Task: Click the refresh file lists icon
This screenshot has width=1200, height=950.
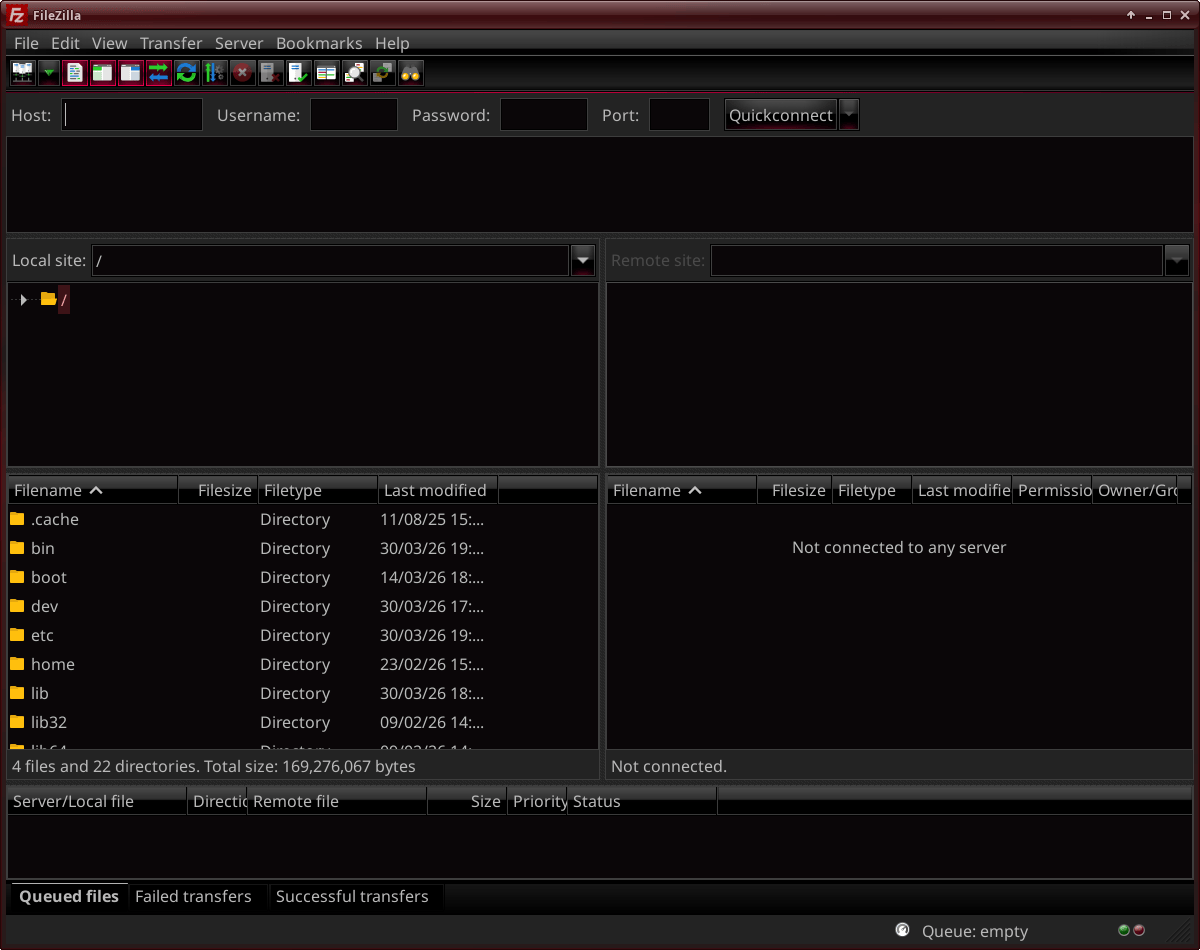Action: (187, 73)
